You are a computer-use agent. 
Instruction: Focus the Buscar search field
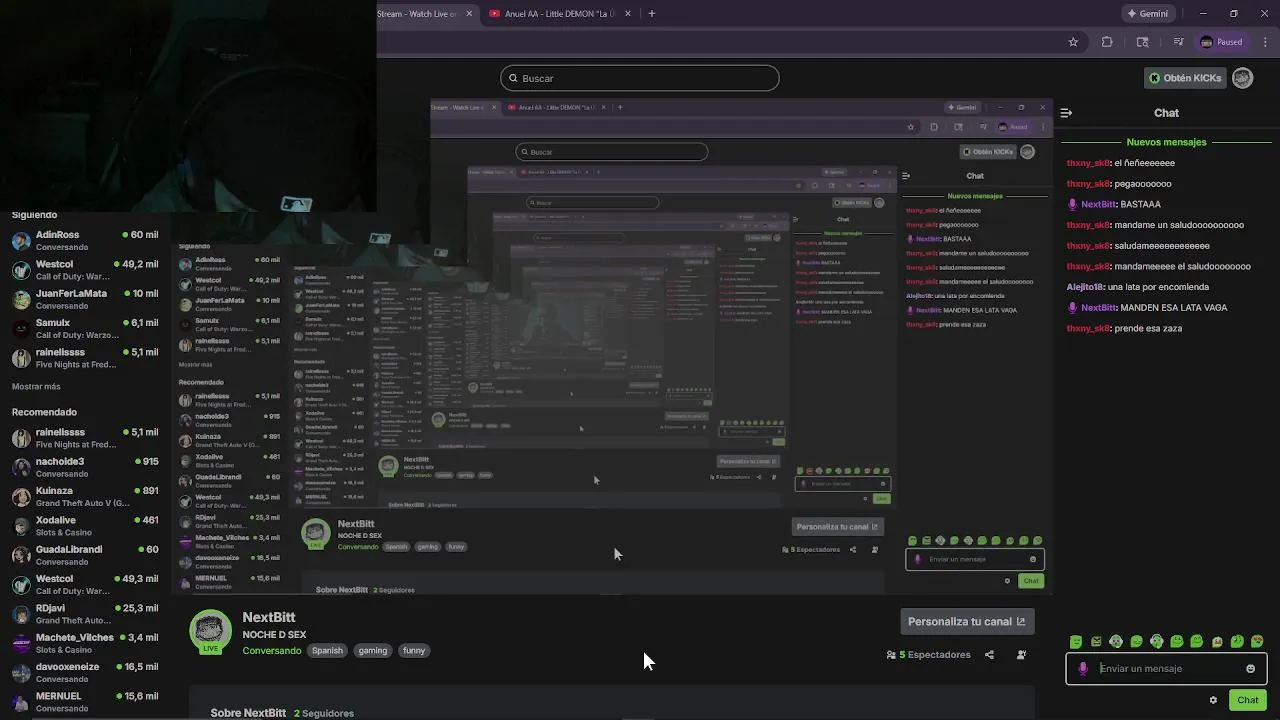640,78
